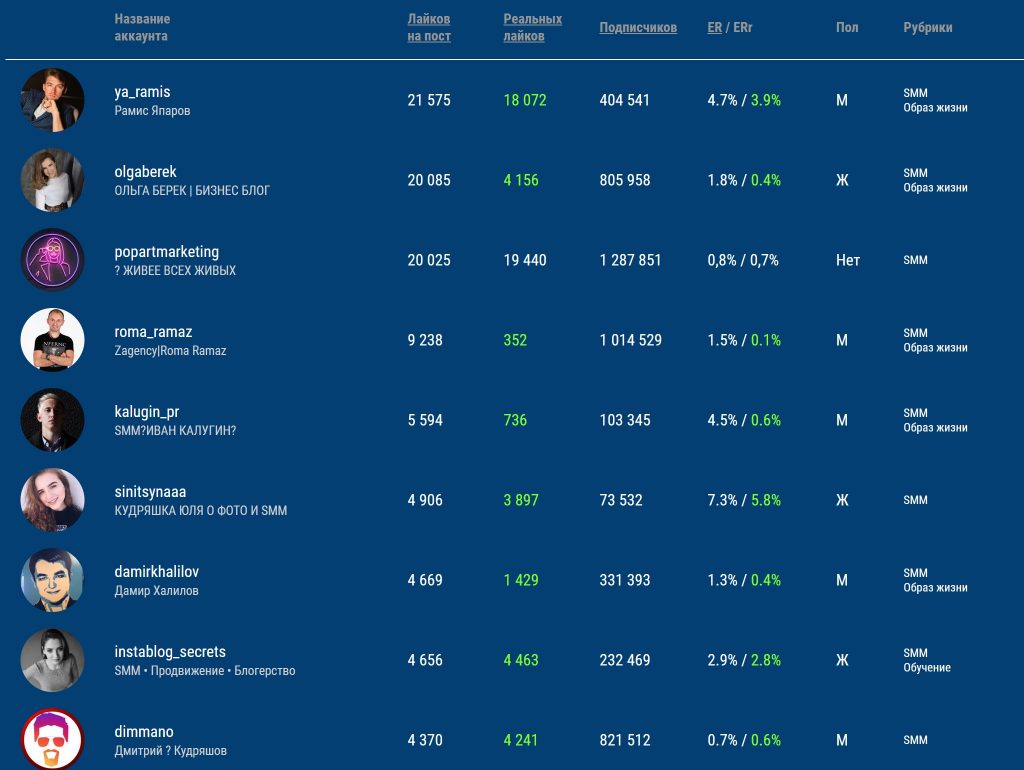Click the Рубрики column header

(x=927, y=27)
